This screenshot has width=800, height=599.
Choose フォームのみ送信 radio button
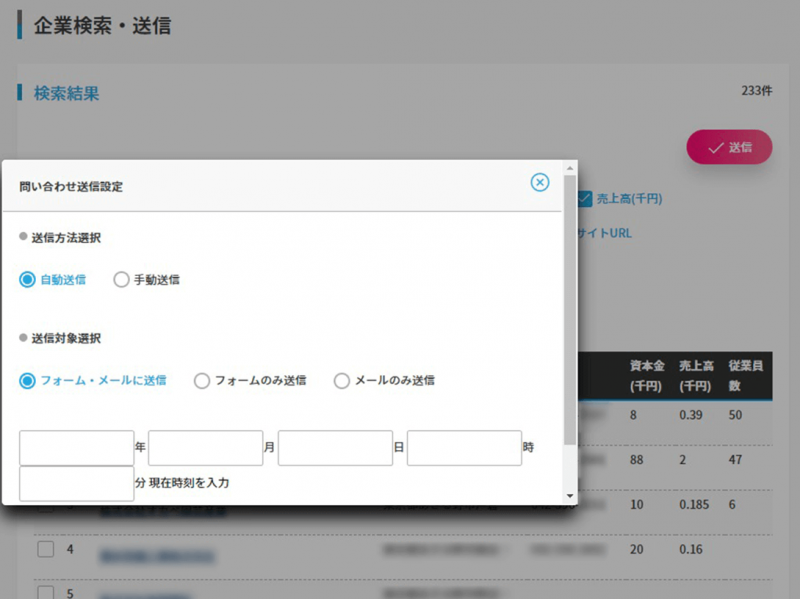coord(202,381)
